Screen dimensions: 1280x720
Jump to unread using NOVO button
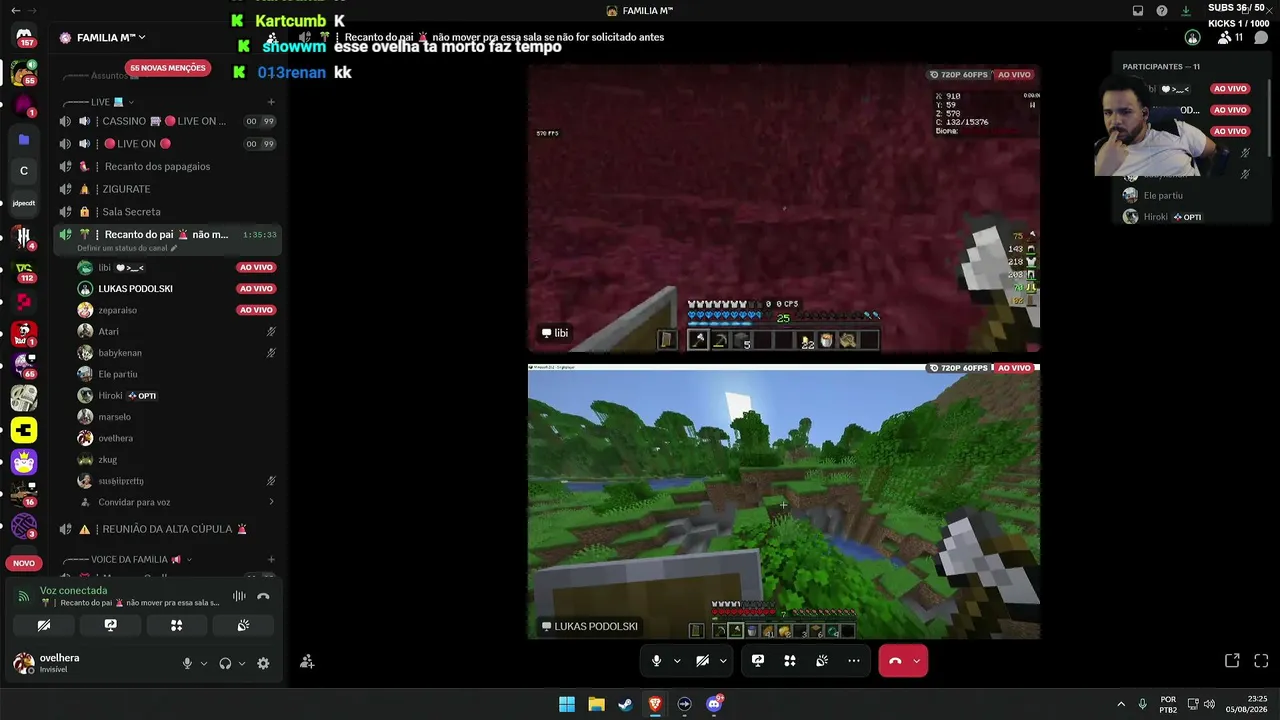pos(24,563)
